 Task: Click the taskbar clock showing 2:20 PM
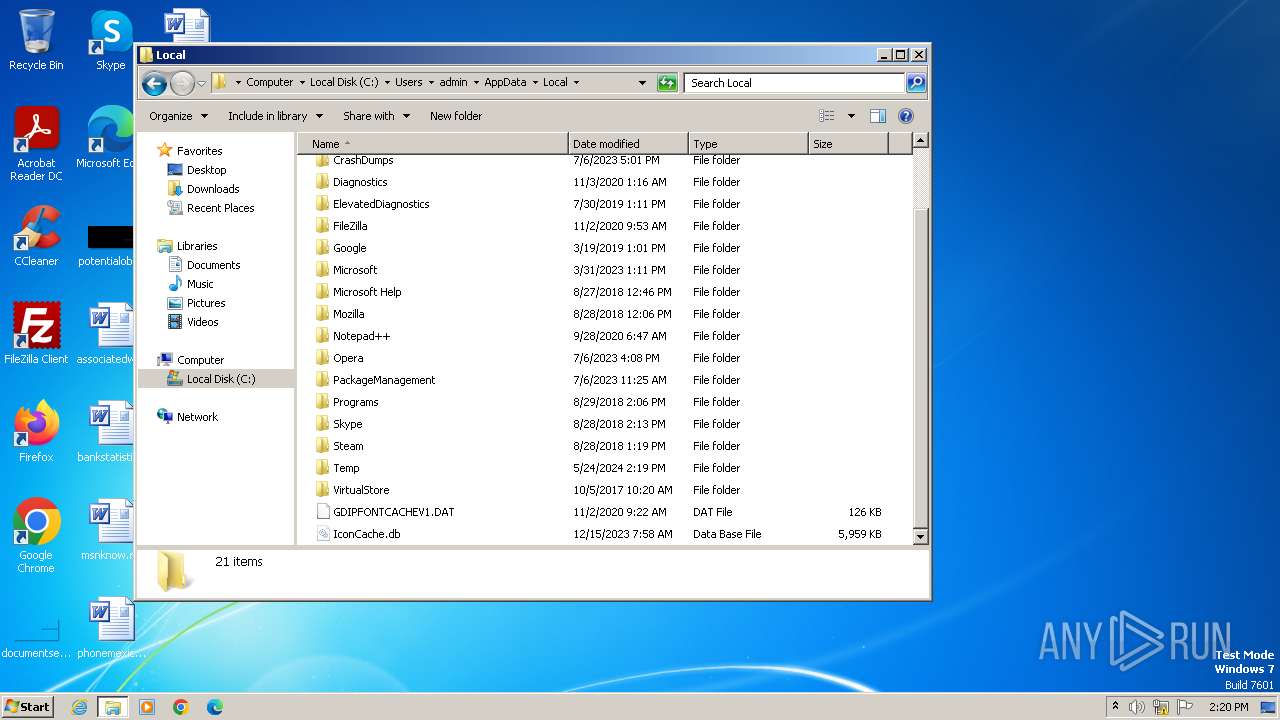click(1228, 707)
